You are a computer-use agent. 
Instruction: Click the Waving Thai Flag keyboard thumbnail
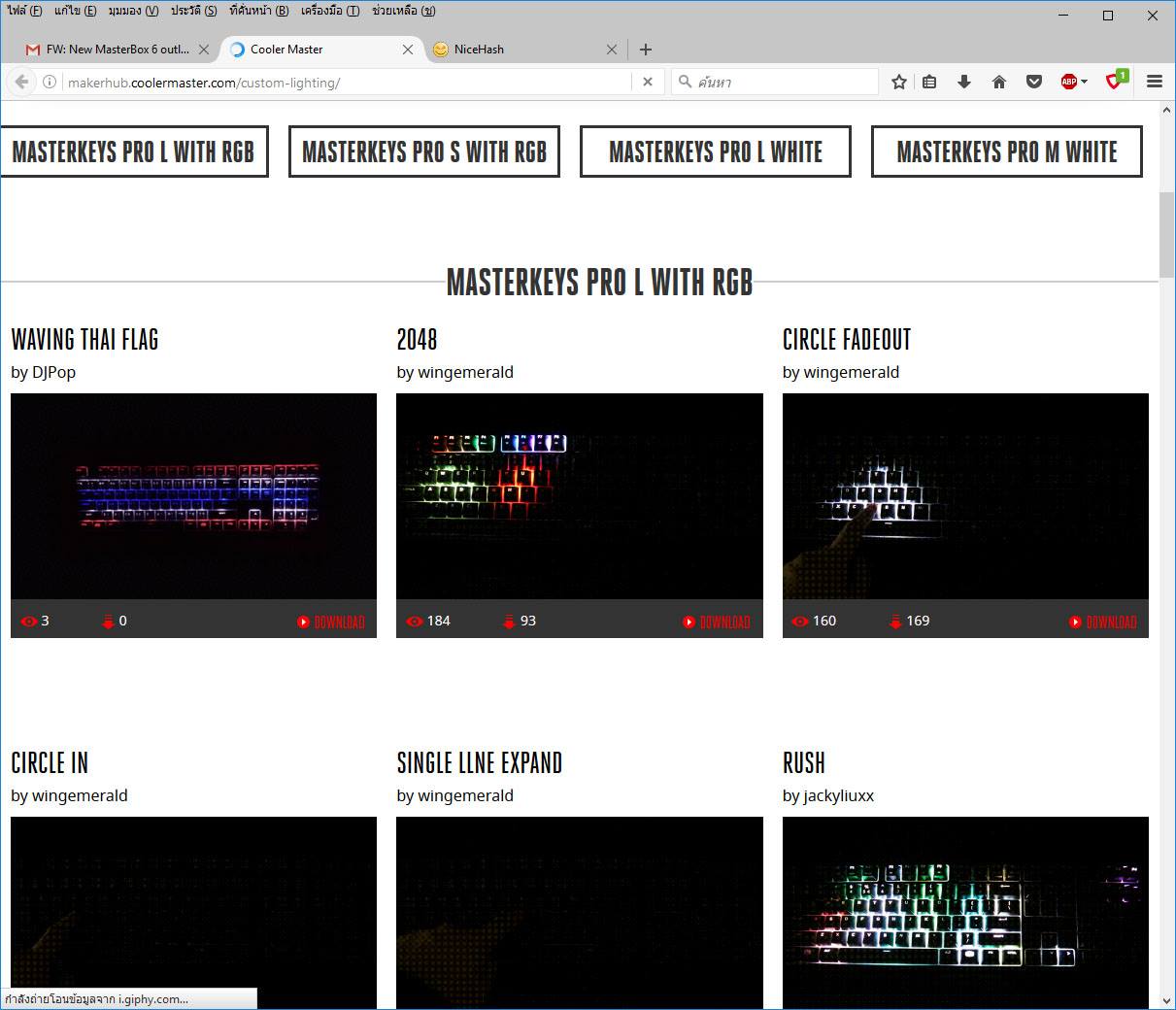tap(193, 496)
